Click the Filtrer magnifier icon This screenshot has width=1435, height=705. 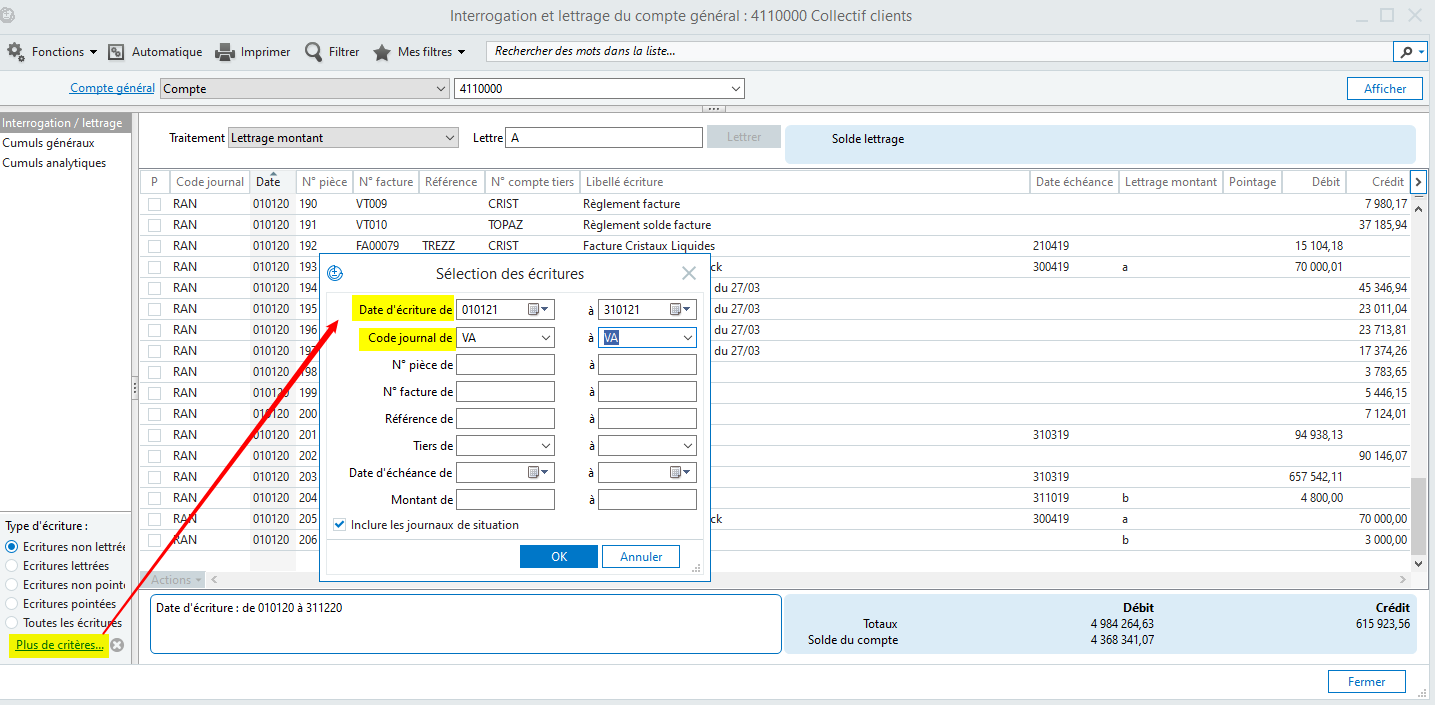point(314,52)
